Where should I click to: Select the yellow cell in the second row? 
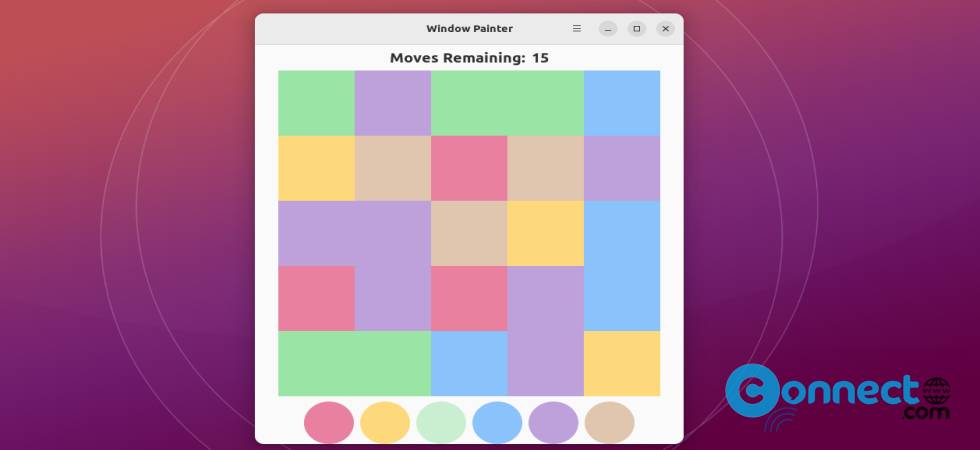(x=316, y=168)
